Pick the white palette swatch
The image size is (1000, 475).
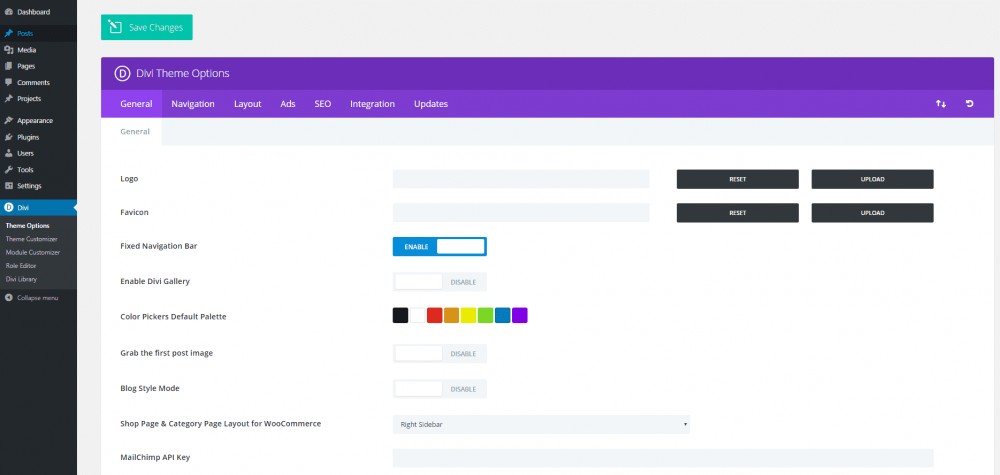click(418, 316)
